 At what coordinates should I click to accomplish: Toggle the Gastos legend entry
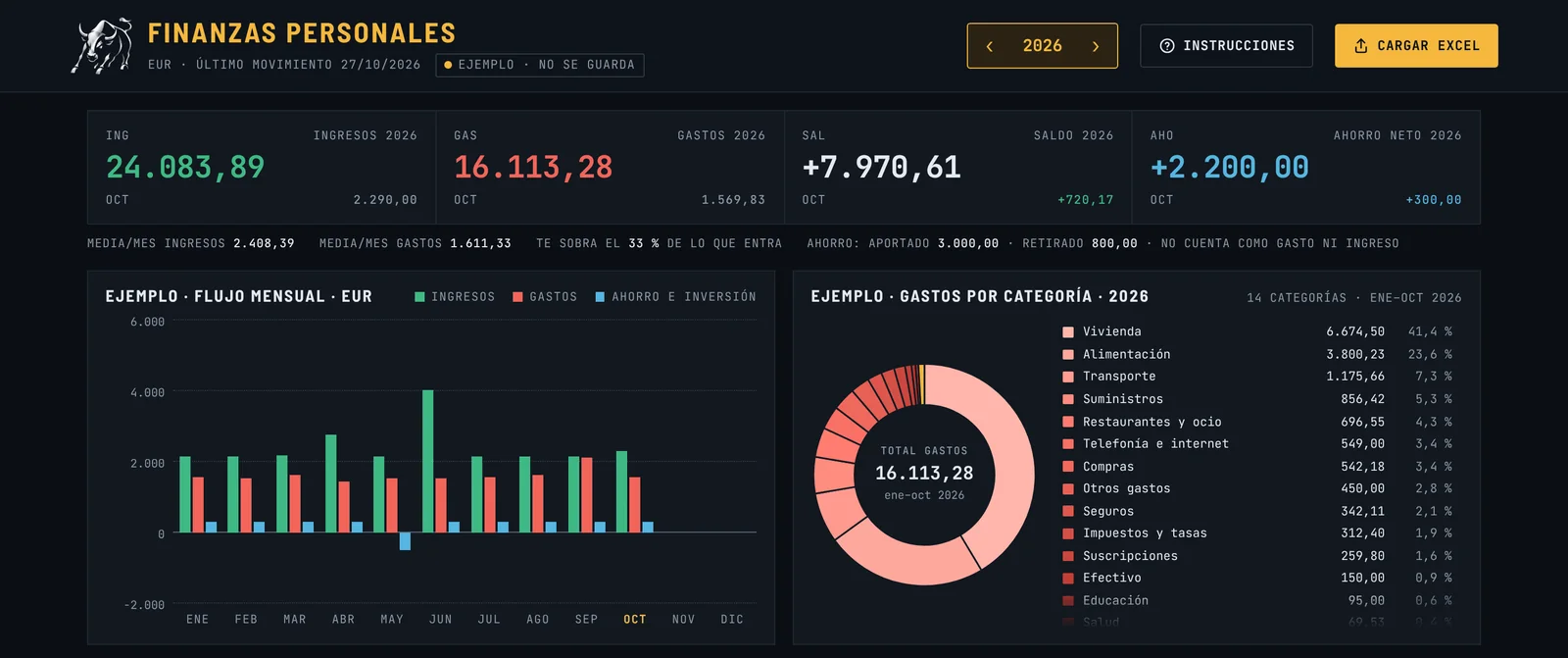[x=545, y=297]
